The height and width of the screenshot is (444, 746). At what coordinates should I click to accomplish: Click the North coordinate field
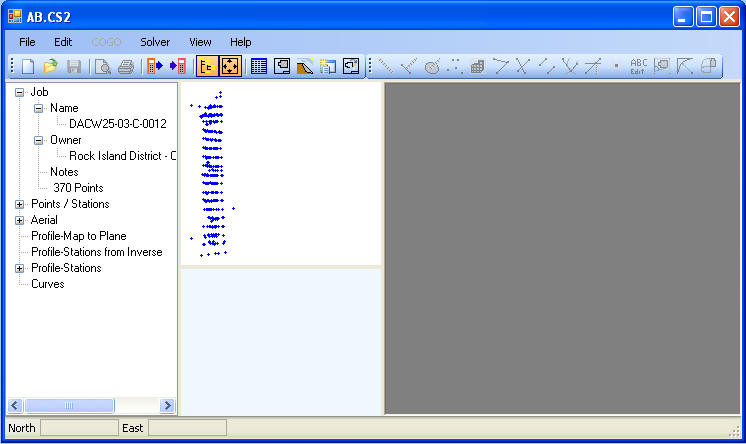click(79, 428)
